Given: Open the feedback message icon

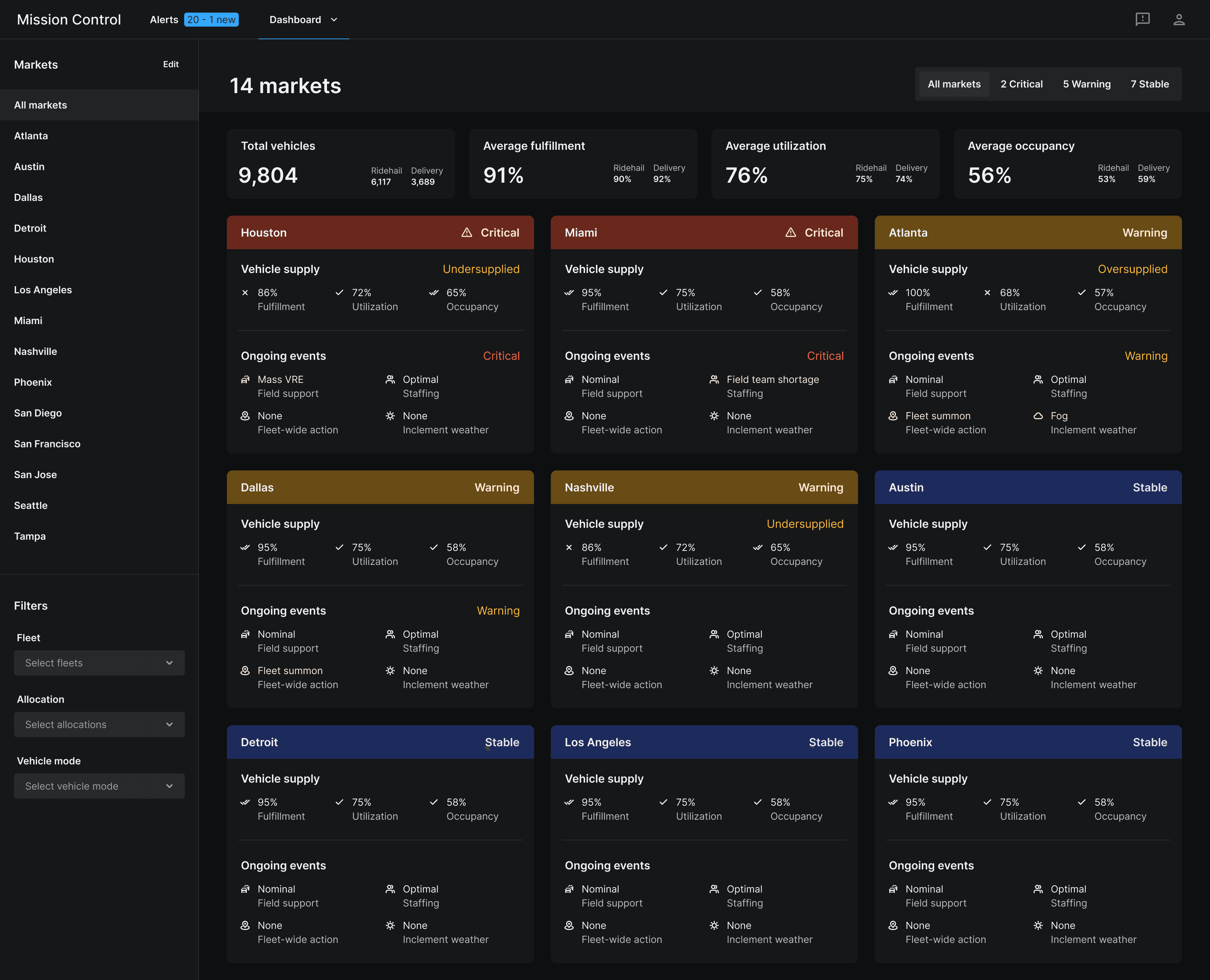Looking at the screenshot, I should tap(1142, 20).
